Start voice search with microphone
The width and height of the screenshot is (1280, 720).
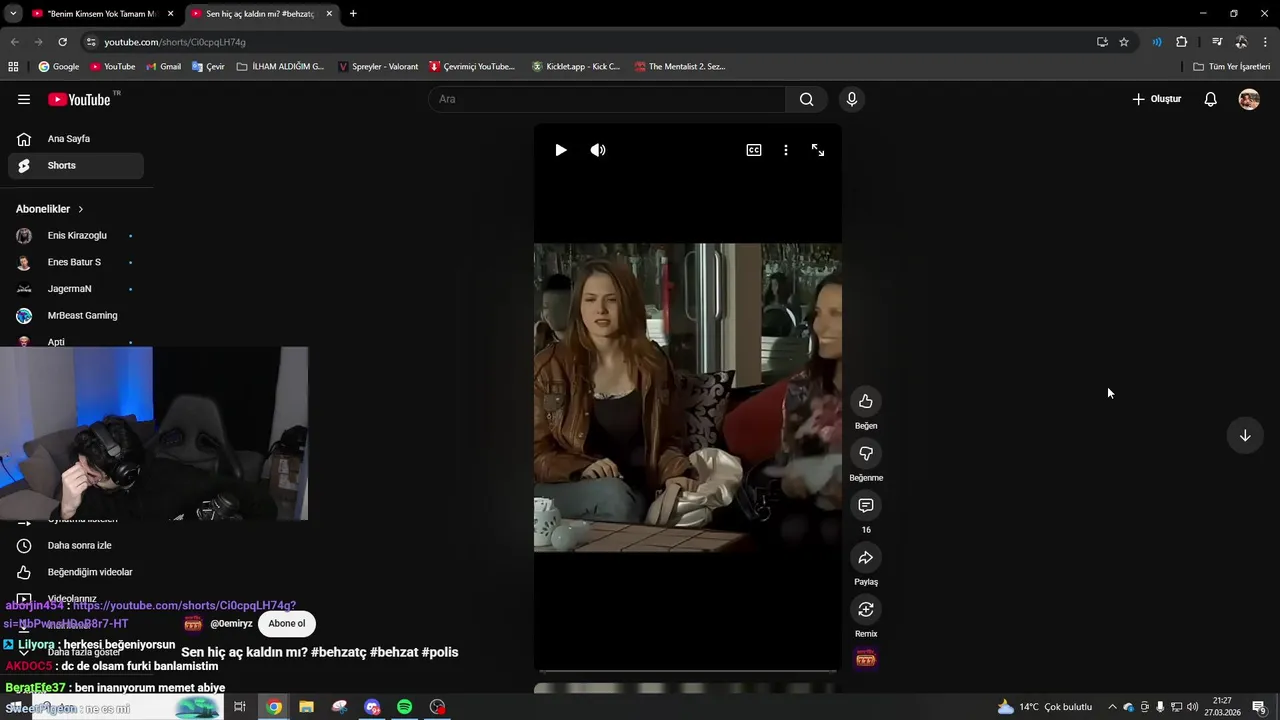pos(852,99)
